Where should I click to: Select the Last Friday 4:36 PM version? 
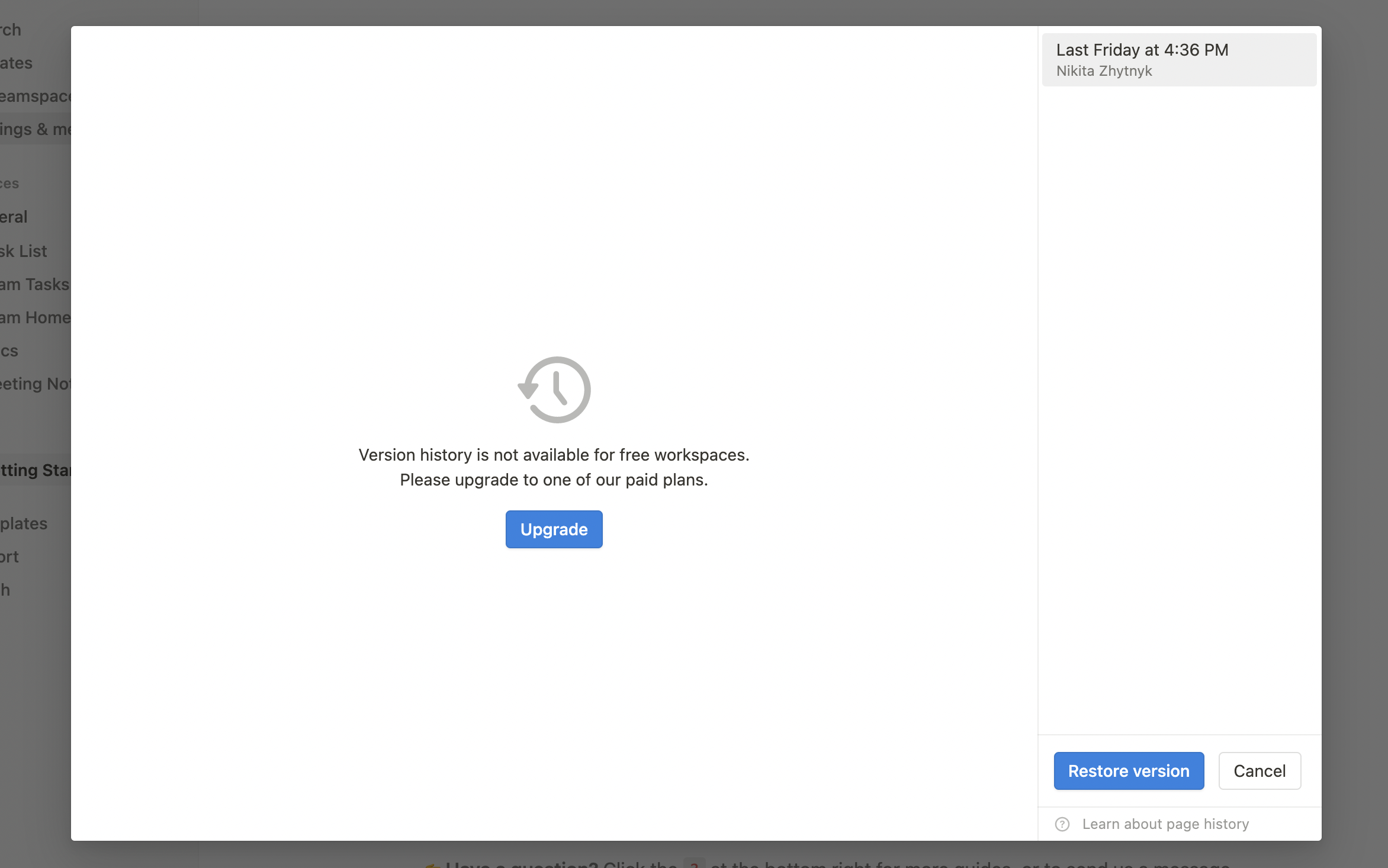click(1178, 59)
